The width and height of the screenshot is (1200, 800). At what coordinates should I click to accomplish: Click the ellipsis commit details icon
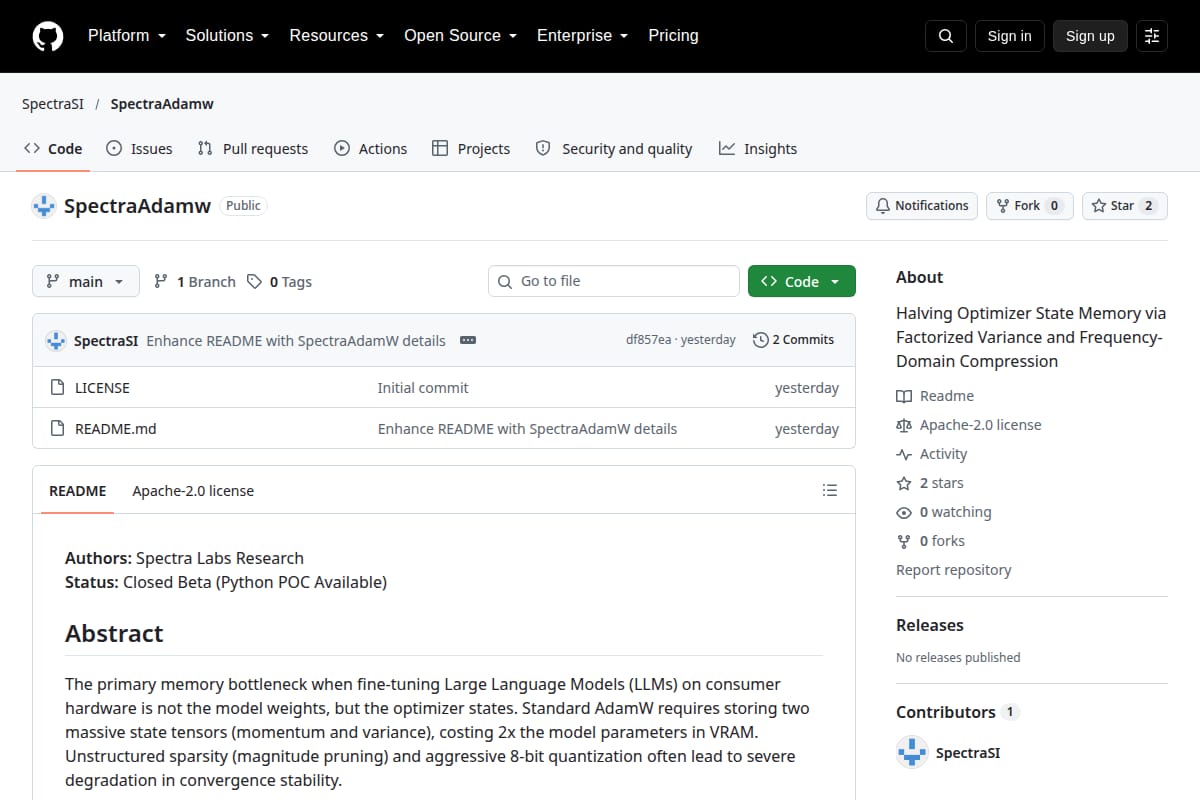point(467,340)
